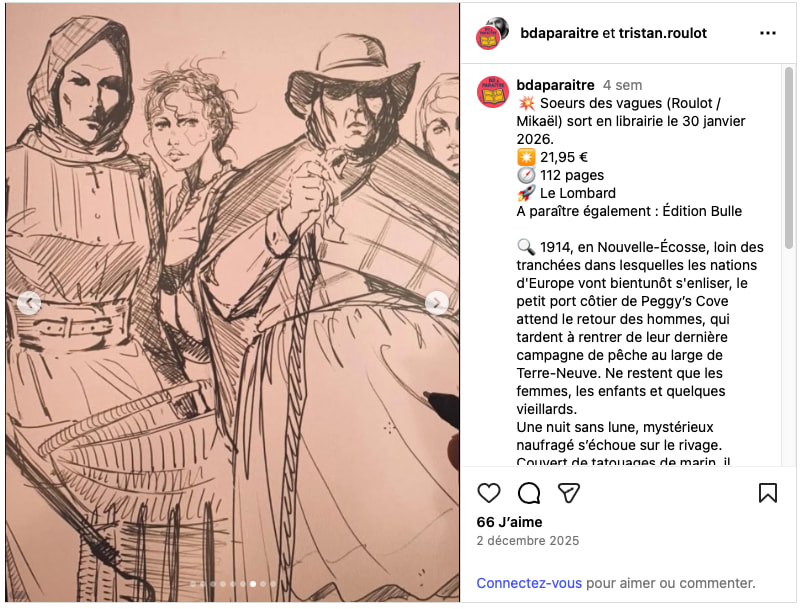
Task: Go to the next carousel image arrow
Action: coord(437,303)
